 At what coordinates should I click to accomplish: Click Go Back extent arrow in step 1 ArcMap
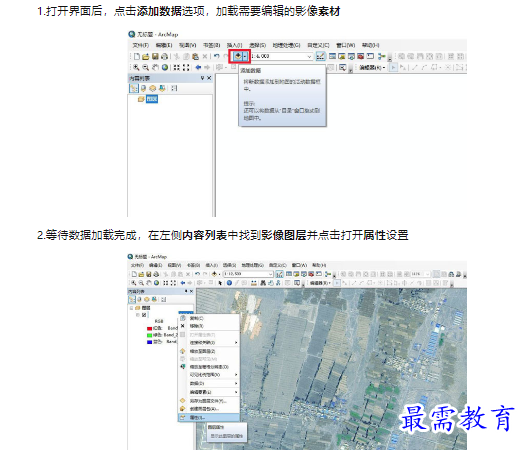[x=198, y=67]
